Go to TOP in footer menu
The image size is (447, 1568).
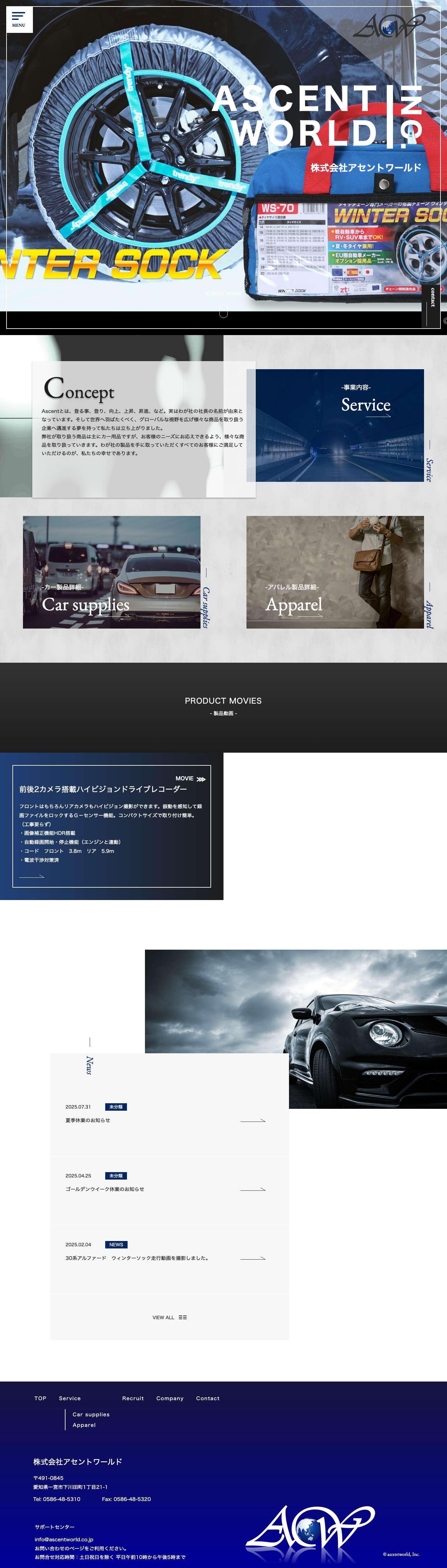40,1398
